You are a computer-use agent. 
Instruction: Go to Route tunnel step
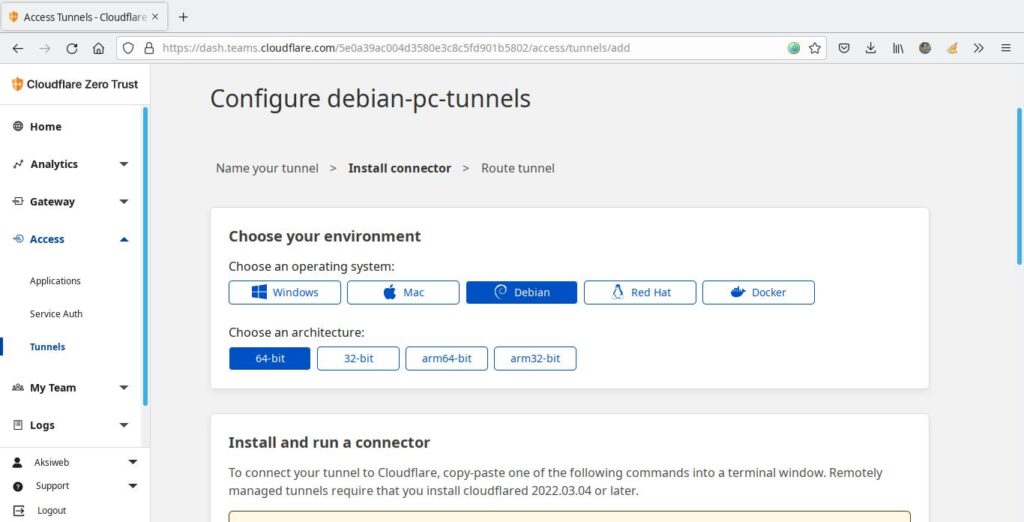point(518,168)
